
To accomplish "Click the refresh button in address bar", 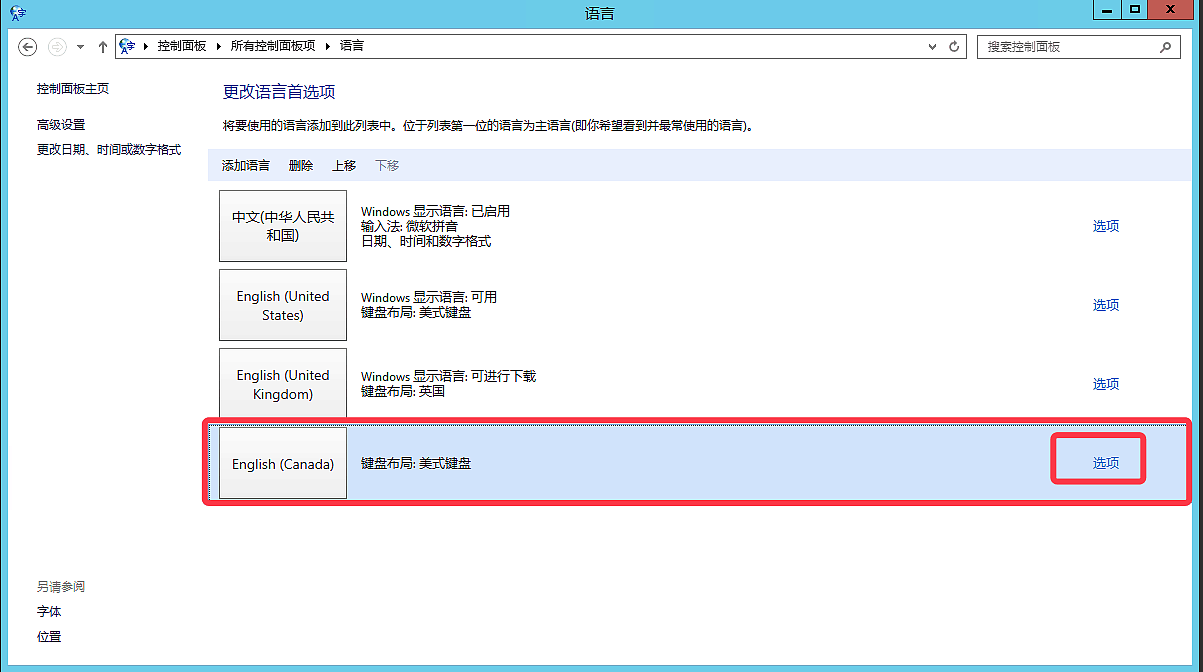I will click(954, 47).
